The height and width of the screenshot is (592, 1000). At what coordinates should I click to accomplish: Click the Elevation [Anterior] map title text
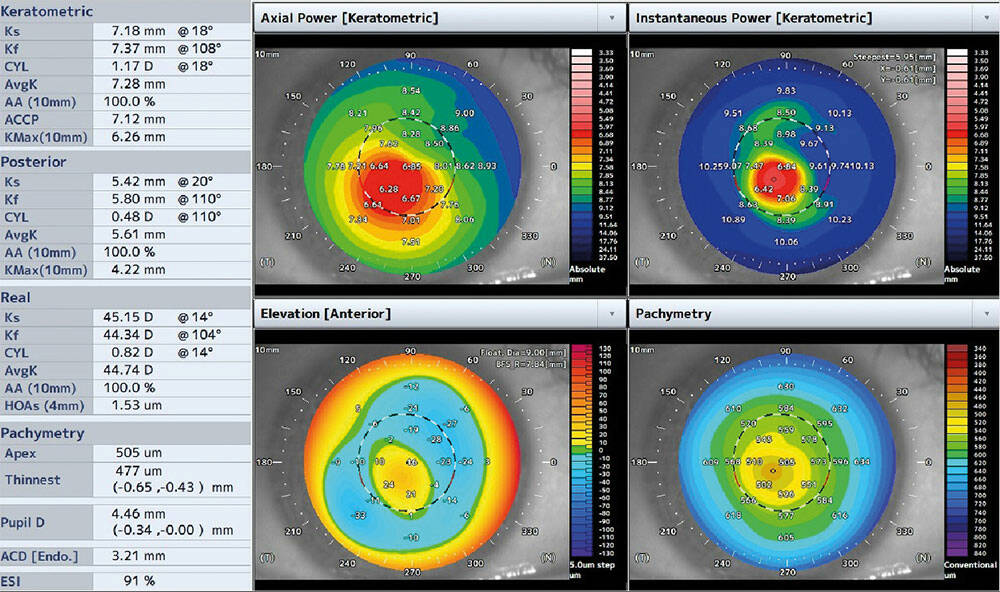325,313
